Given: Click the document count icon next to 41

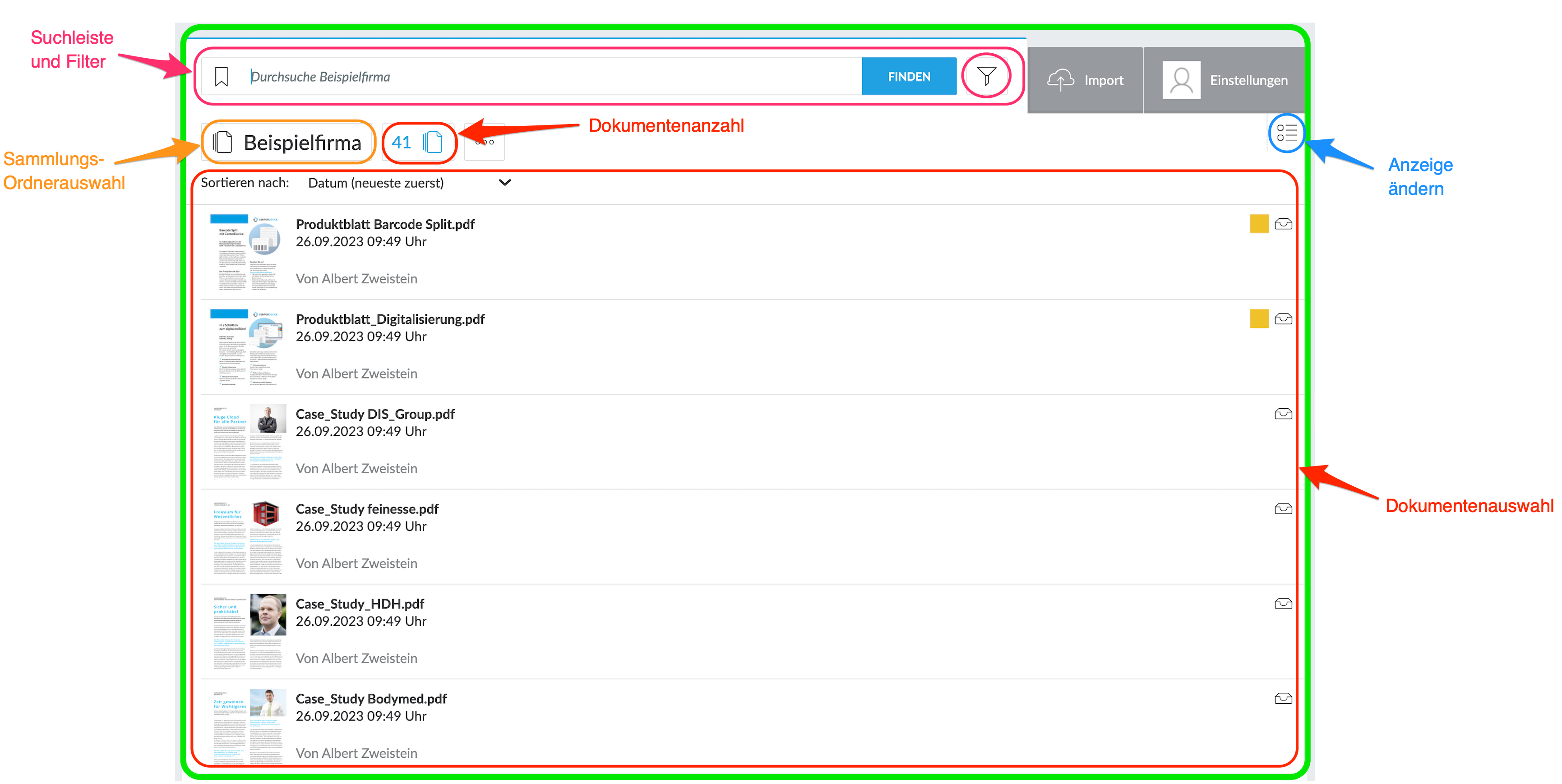Looking at the screenshot, I should click(x=432, y=143).
